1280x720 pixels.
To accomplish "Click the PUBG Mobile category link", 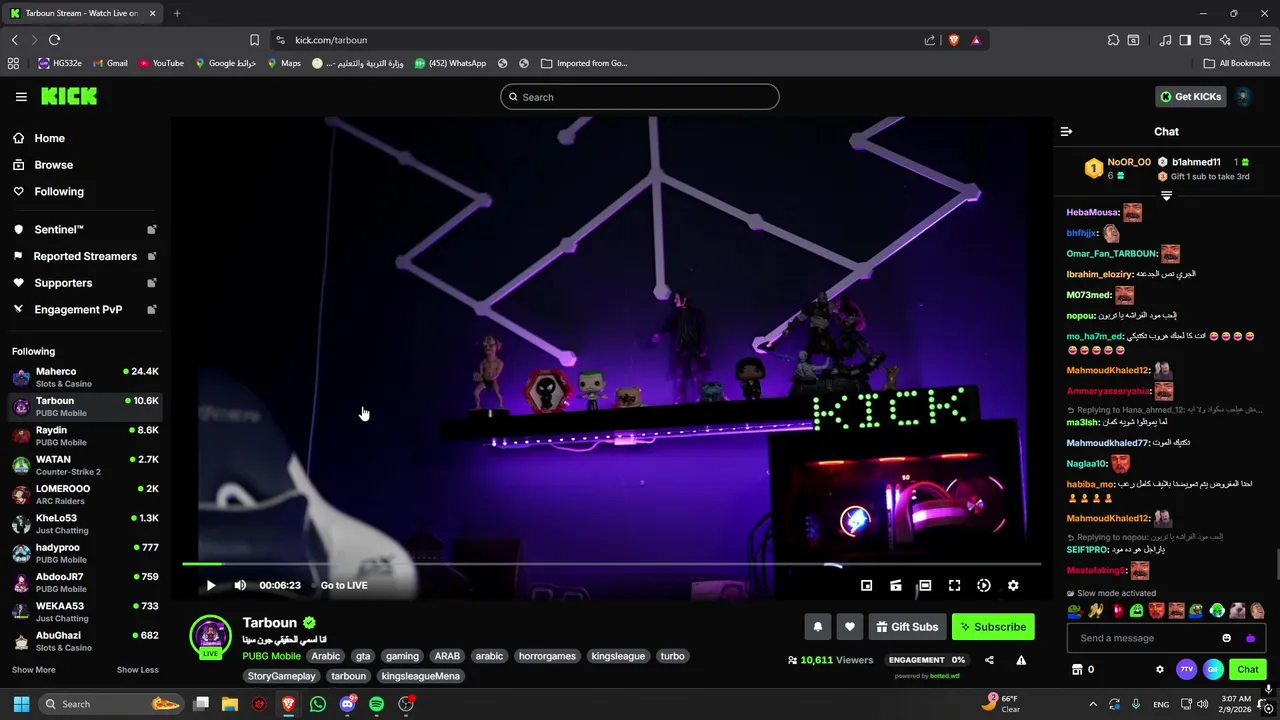I will tap(271, 657).
